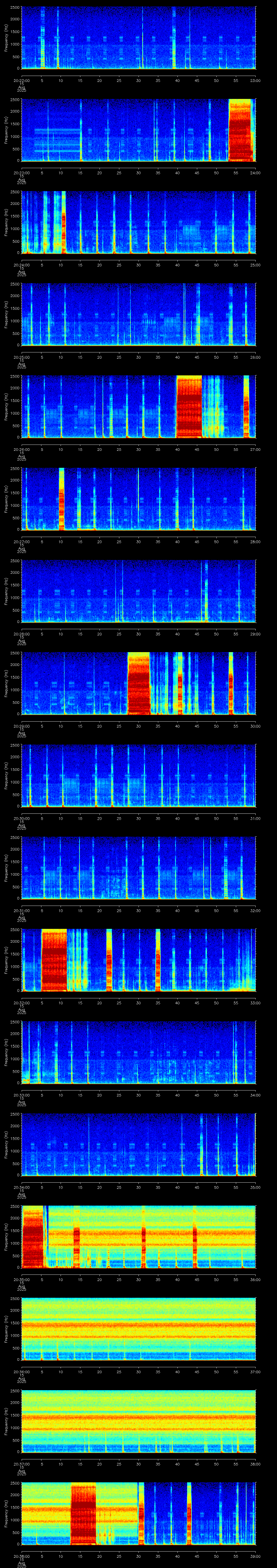Click the spectrogram starting at 20:24:00

pos(138,222)
